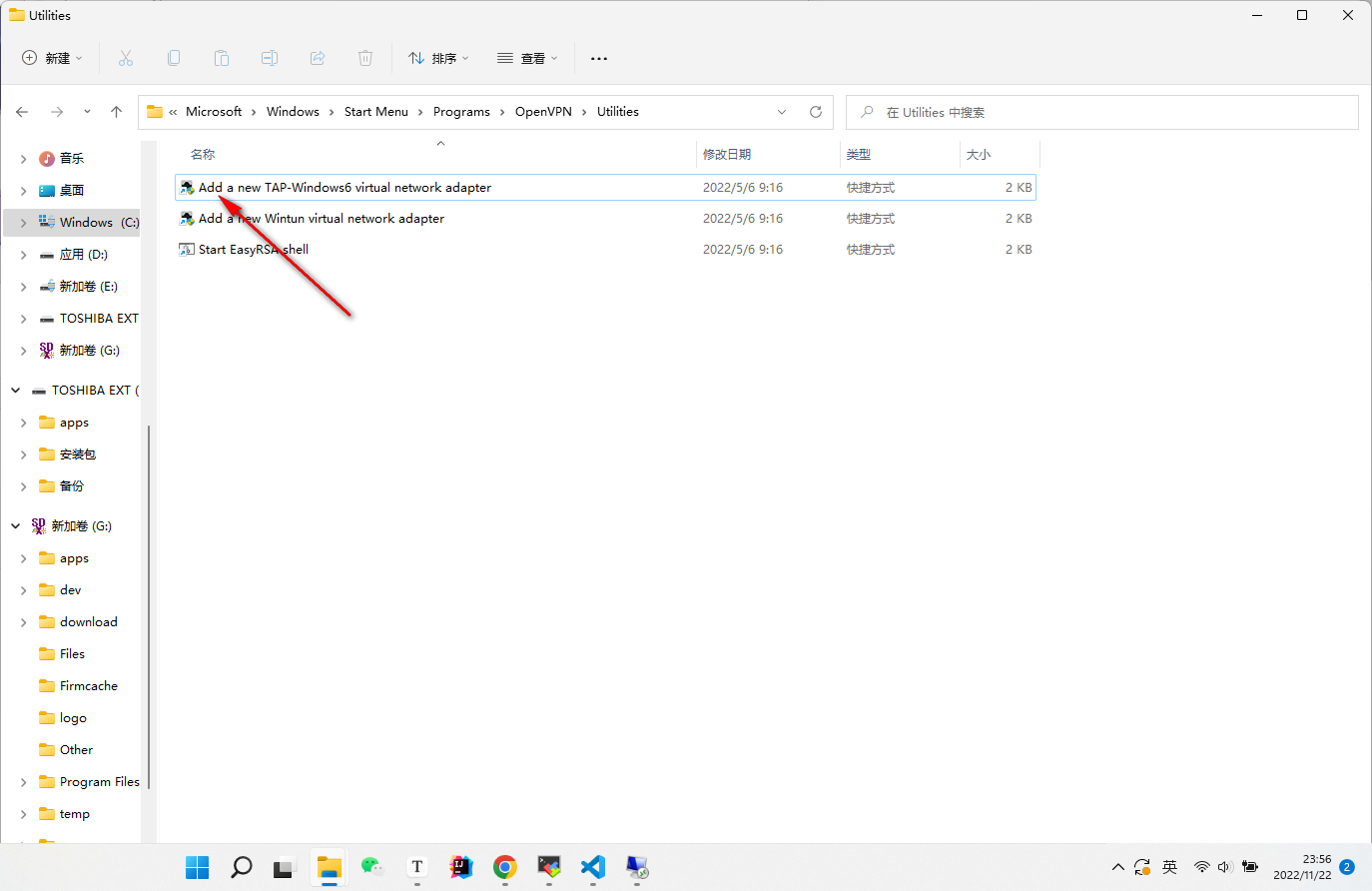Image resolution: width=1372 pixels, height=891 pixels.
Task: Click the Rename icon in toolbar
Action: (270, 58)
